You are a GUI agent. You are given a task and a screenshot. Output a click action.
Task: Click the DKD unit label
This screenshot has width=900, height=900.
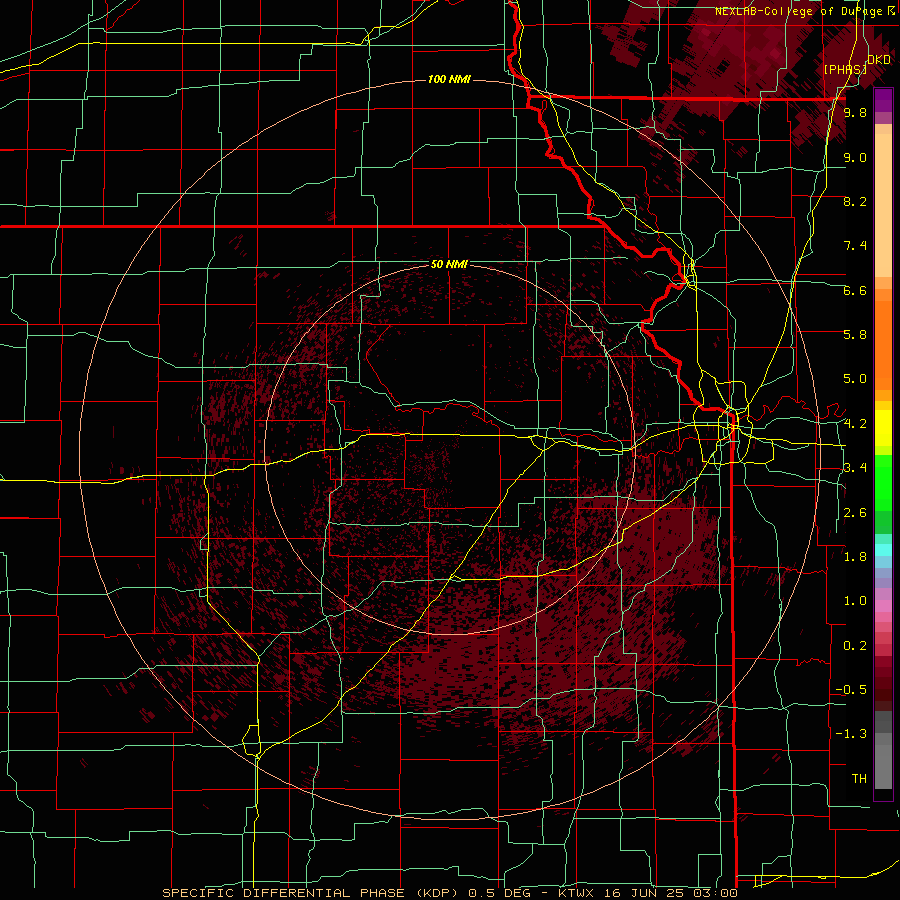pos(879,60)
